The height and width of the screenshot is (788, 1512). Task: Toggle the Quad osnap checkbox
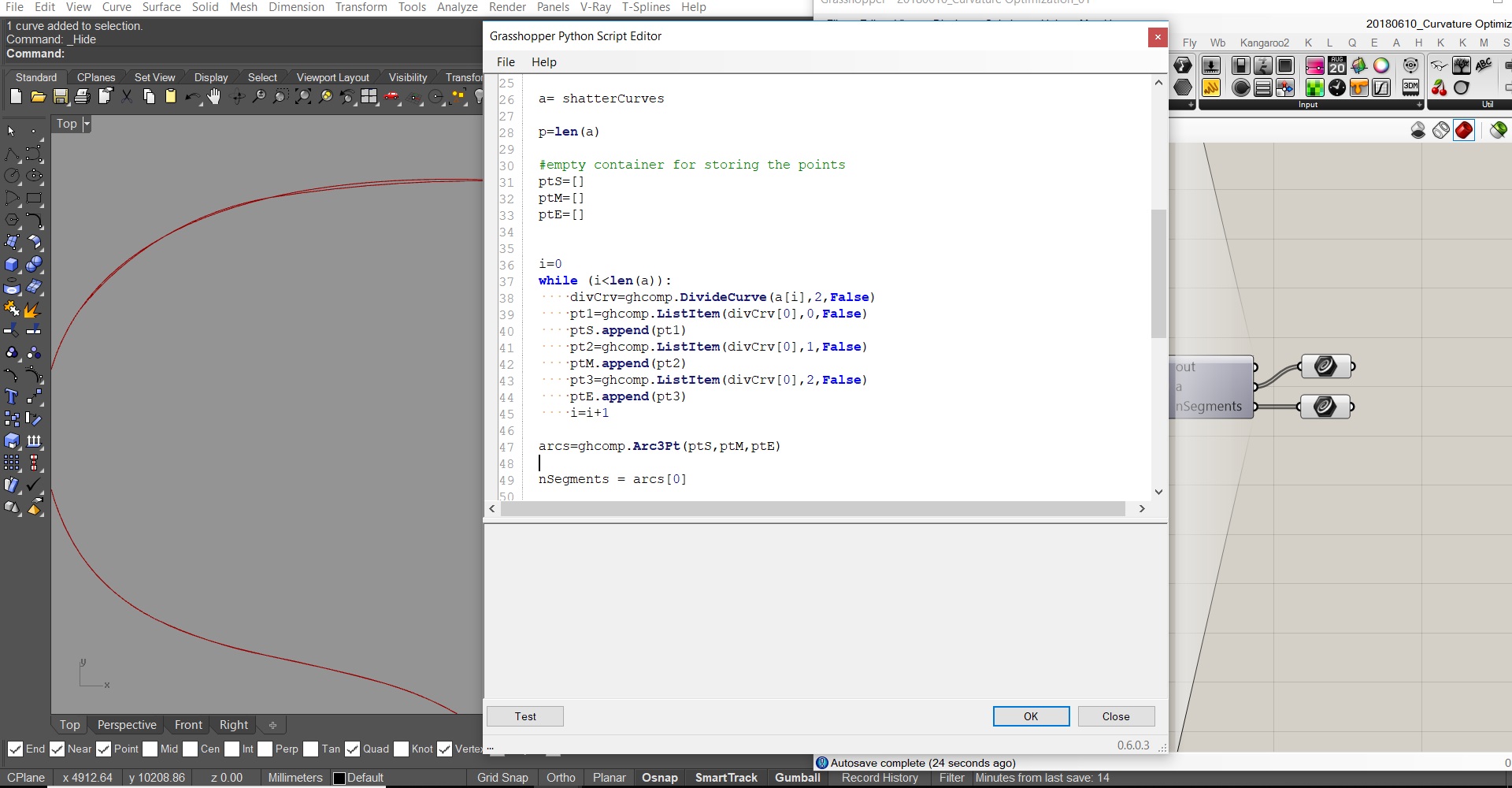pyautogui.click(x=352, y=749)
